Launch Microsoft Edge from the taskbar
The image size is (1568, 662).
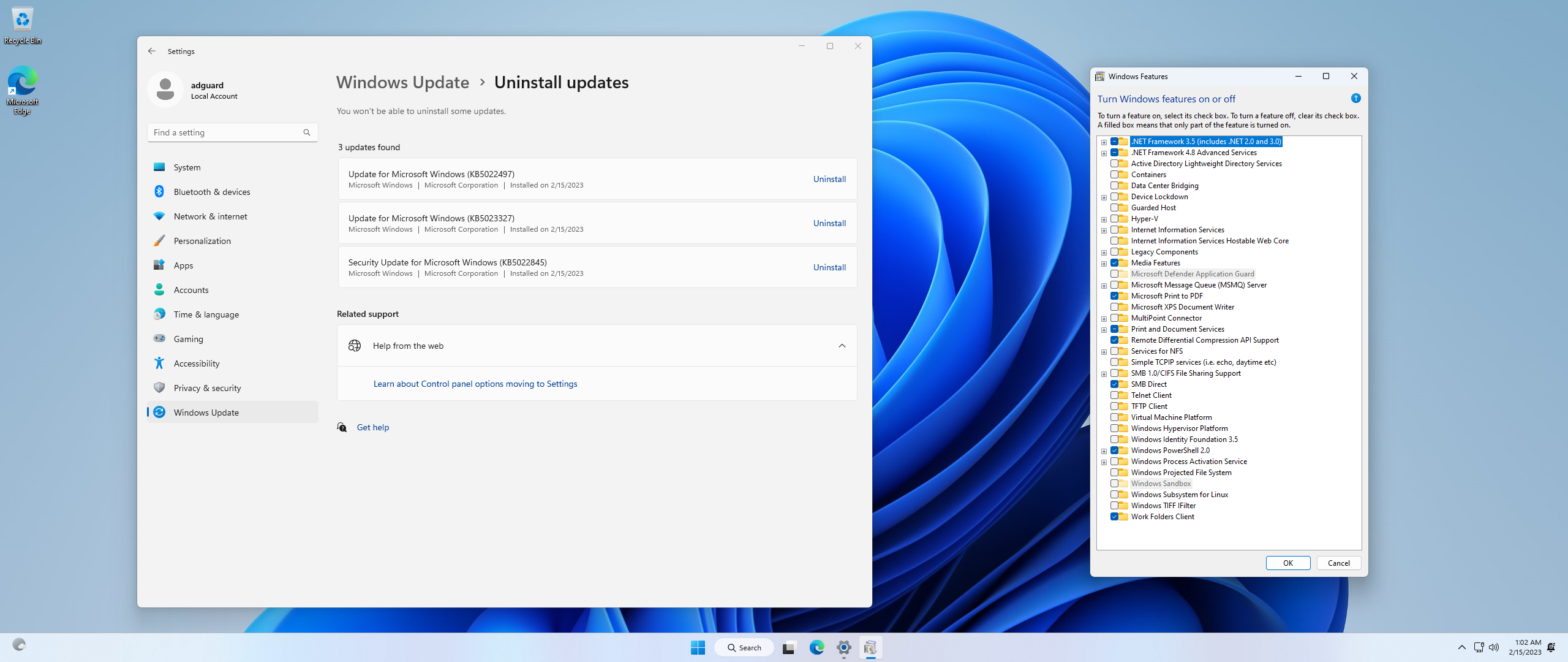(x=816, y=647)
